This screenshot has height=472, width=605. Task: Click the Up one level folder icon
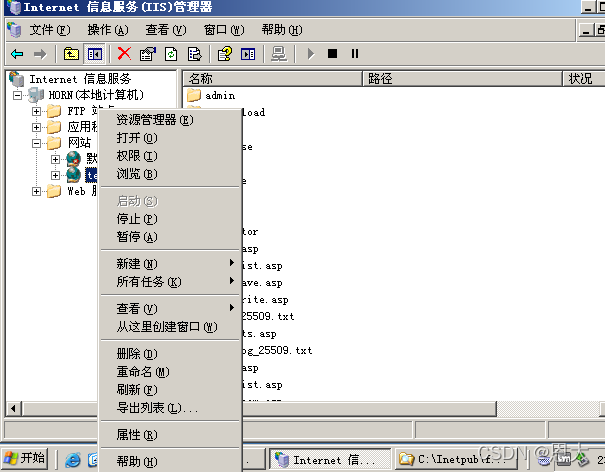coord(71,54)
